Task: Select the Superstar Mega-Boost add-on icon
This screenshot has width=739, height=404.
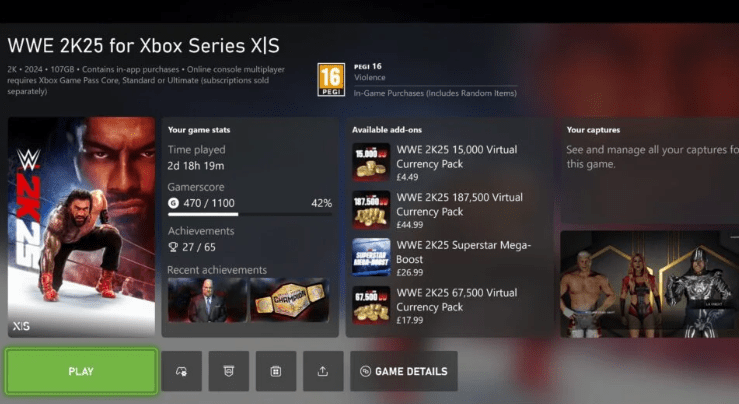Action: pyautogui.click(x=371, y=257)
